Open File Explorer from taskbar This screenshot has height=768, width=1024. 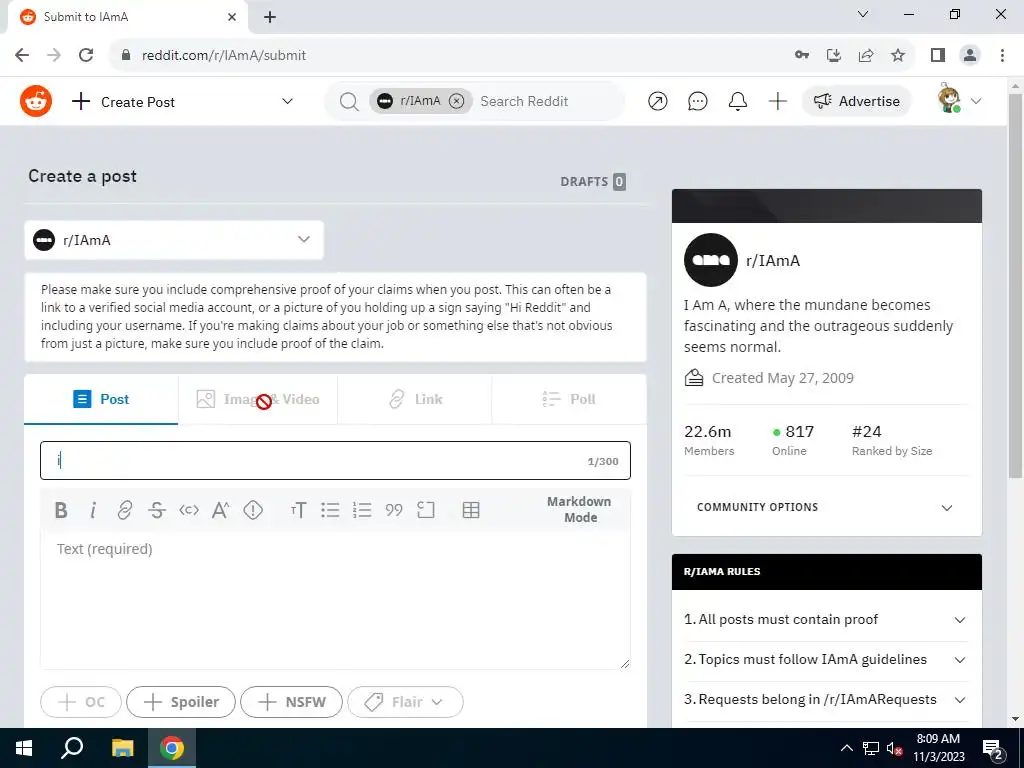tap(123, 748)
